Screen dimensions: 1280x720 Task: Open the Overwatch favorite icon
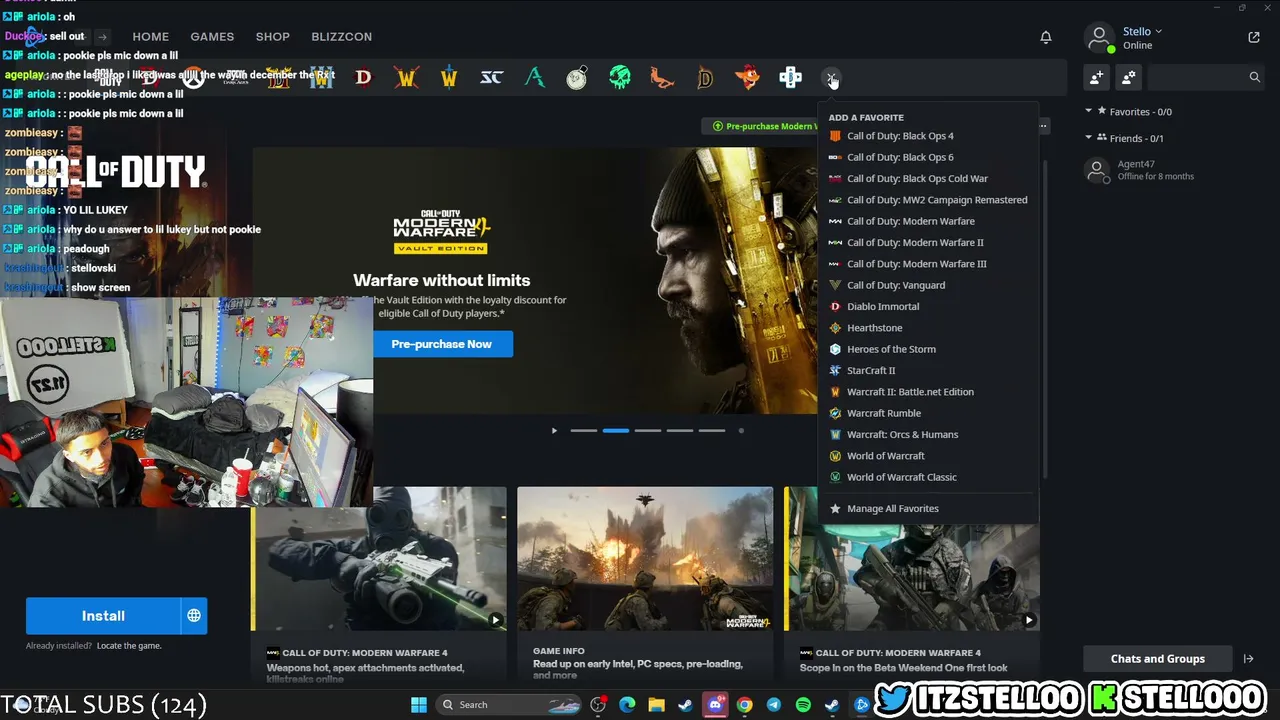click(x=193, y=77)
